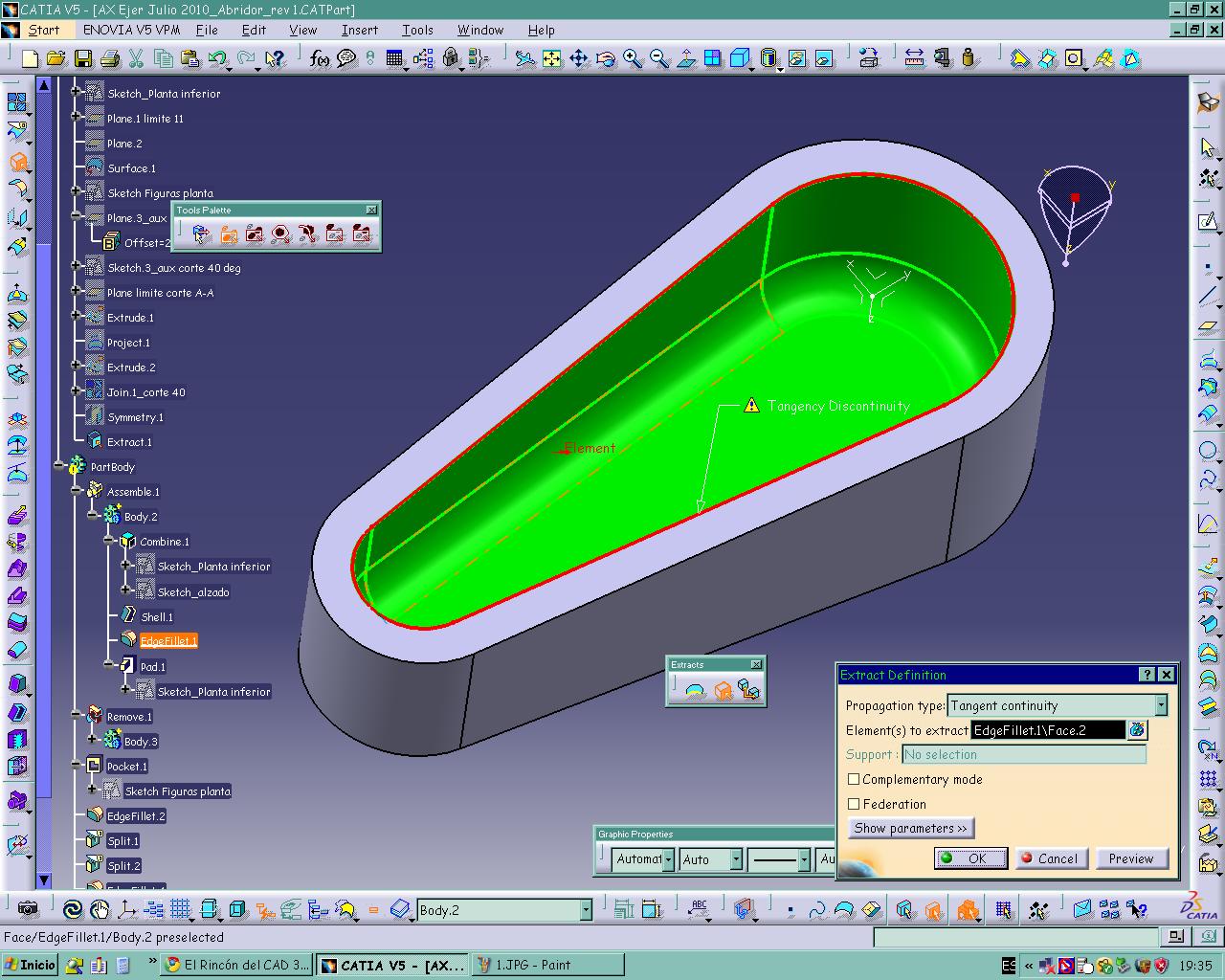Click OK in Extract Definition dialog
The height and width of the screenshot is (980, 1225).
(970, 858)
